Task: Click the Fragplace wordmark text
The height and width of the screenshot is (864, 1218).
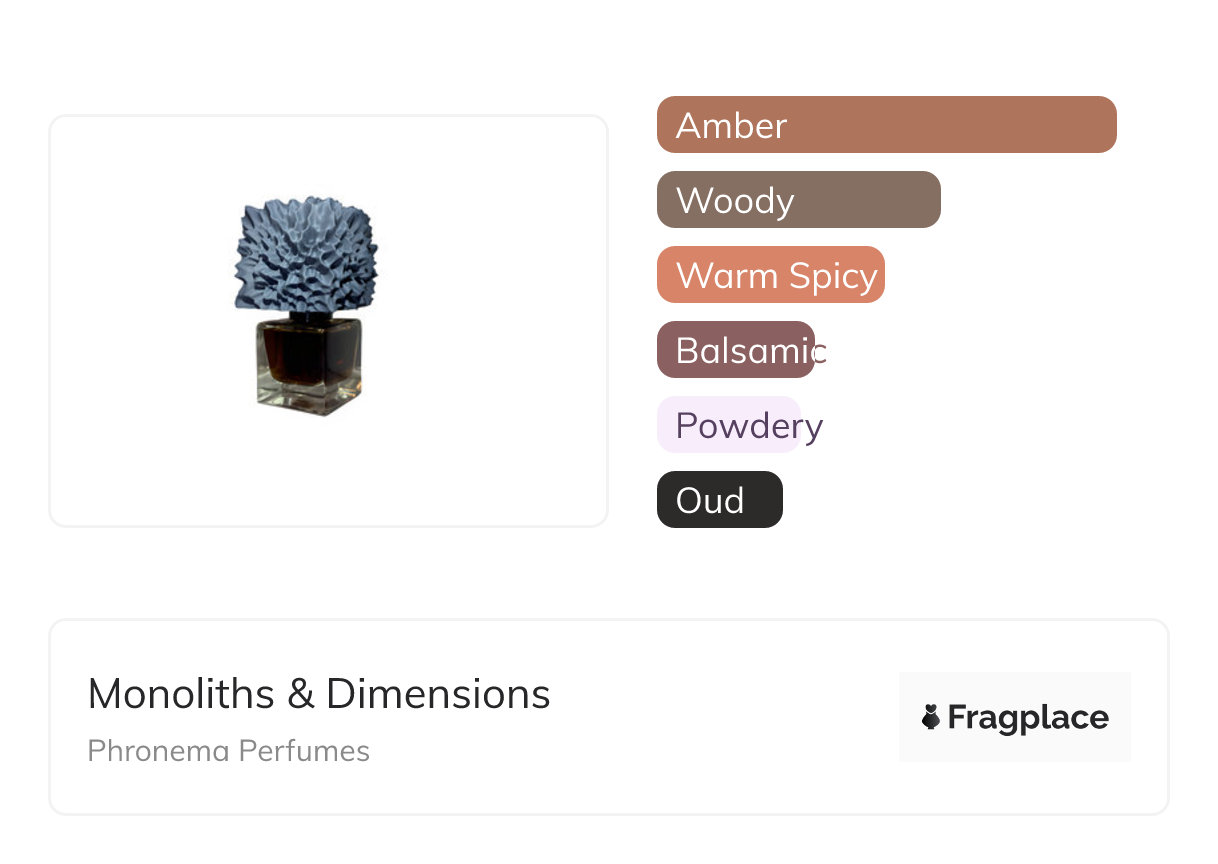Action: point(1028,717)
